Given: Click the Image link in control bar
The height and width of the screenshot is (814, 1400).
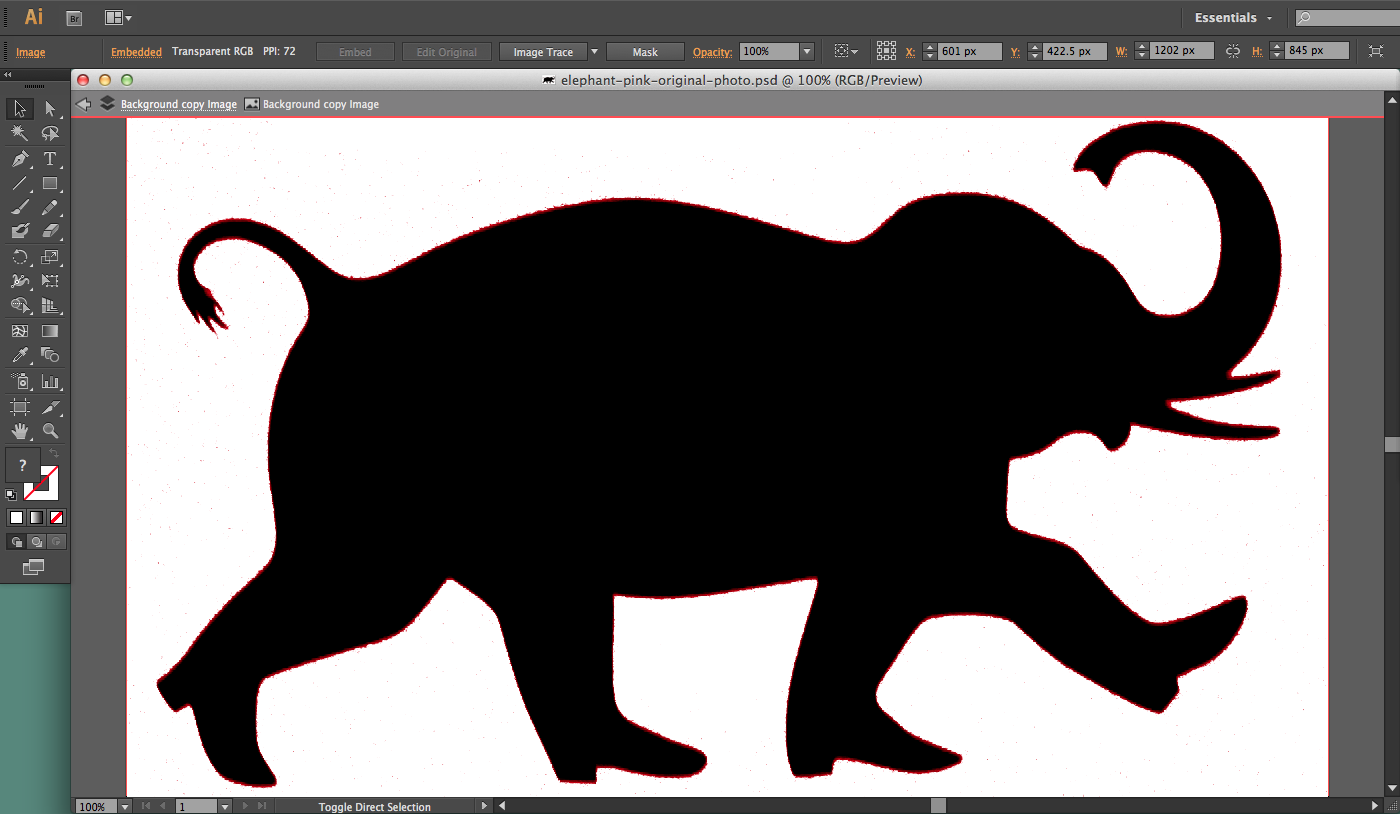Looking at the screenshot, I should coord(30,52).
